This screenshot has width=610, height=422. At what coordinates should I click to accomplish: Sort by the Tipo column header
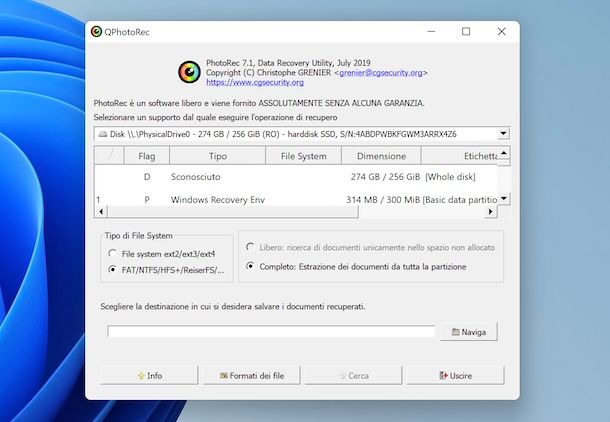point(217,156)
